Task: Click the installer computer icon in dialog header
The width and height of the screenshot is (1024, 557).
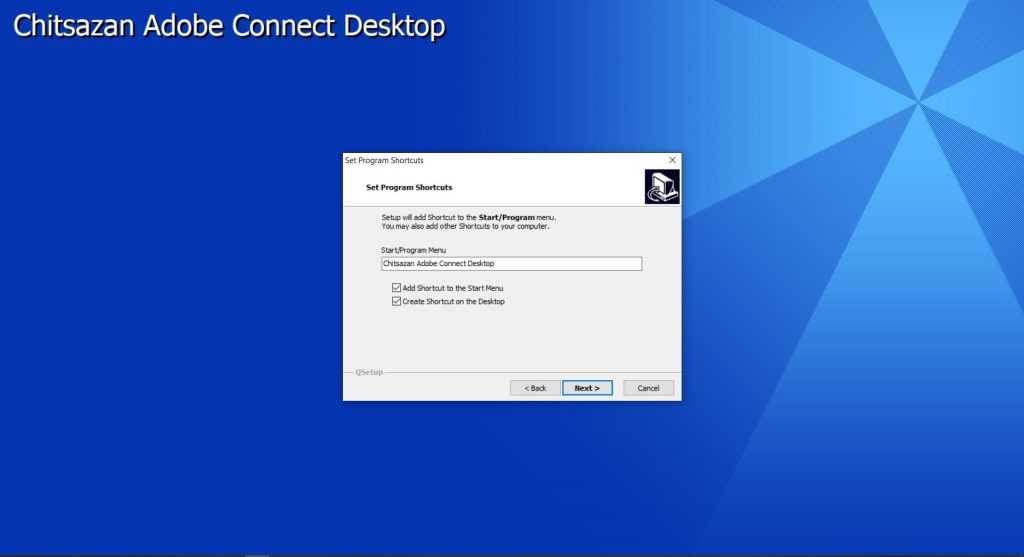Action: tap(662, 186)
